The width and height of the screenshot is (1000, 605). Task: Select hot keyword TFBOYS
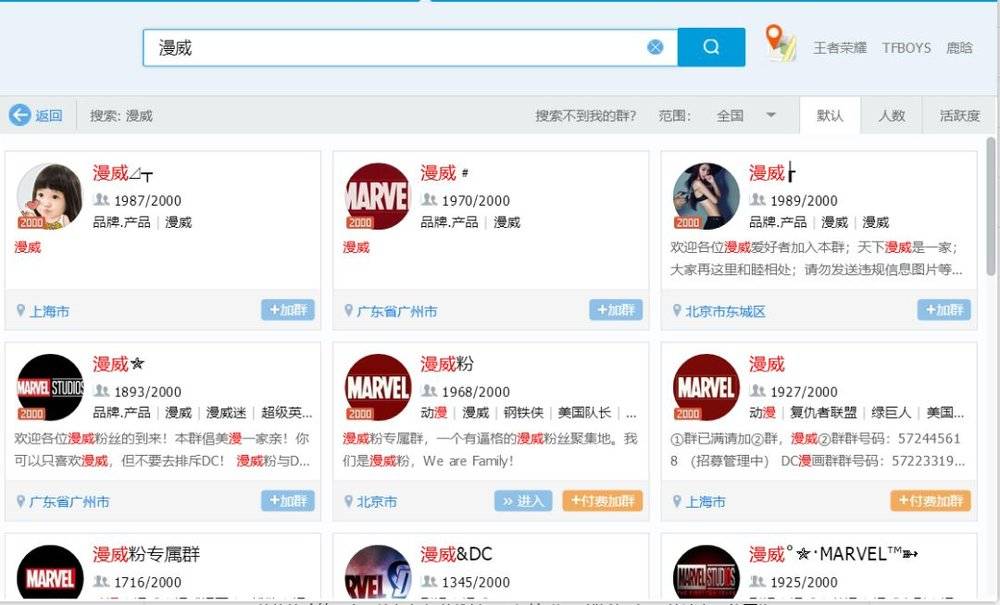[x=906, y=48]
